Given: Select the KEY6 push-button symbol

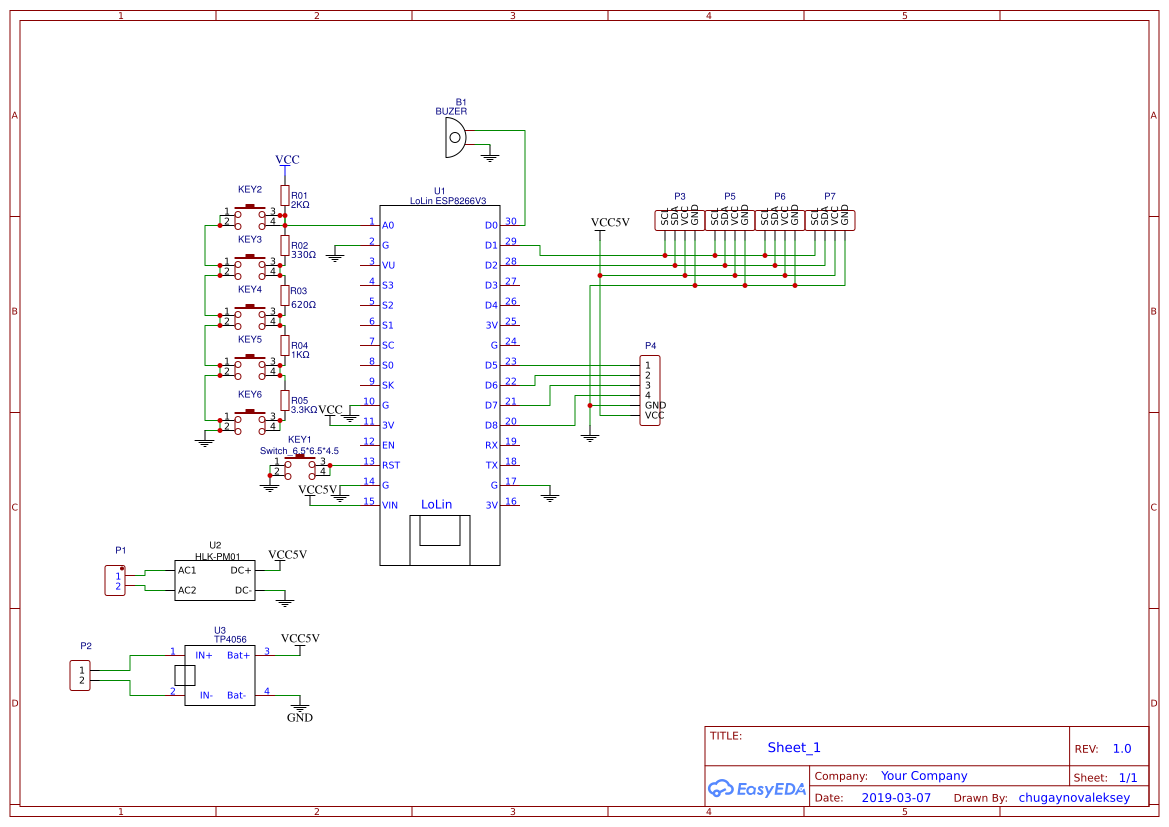Looking at the screenshot, I should 250,422.
